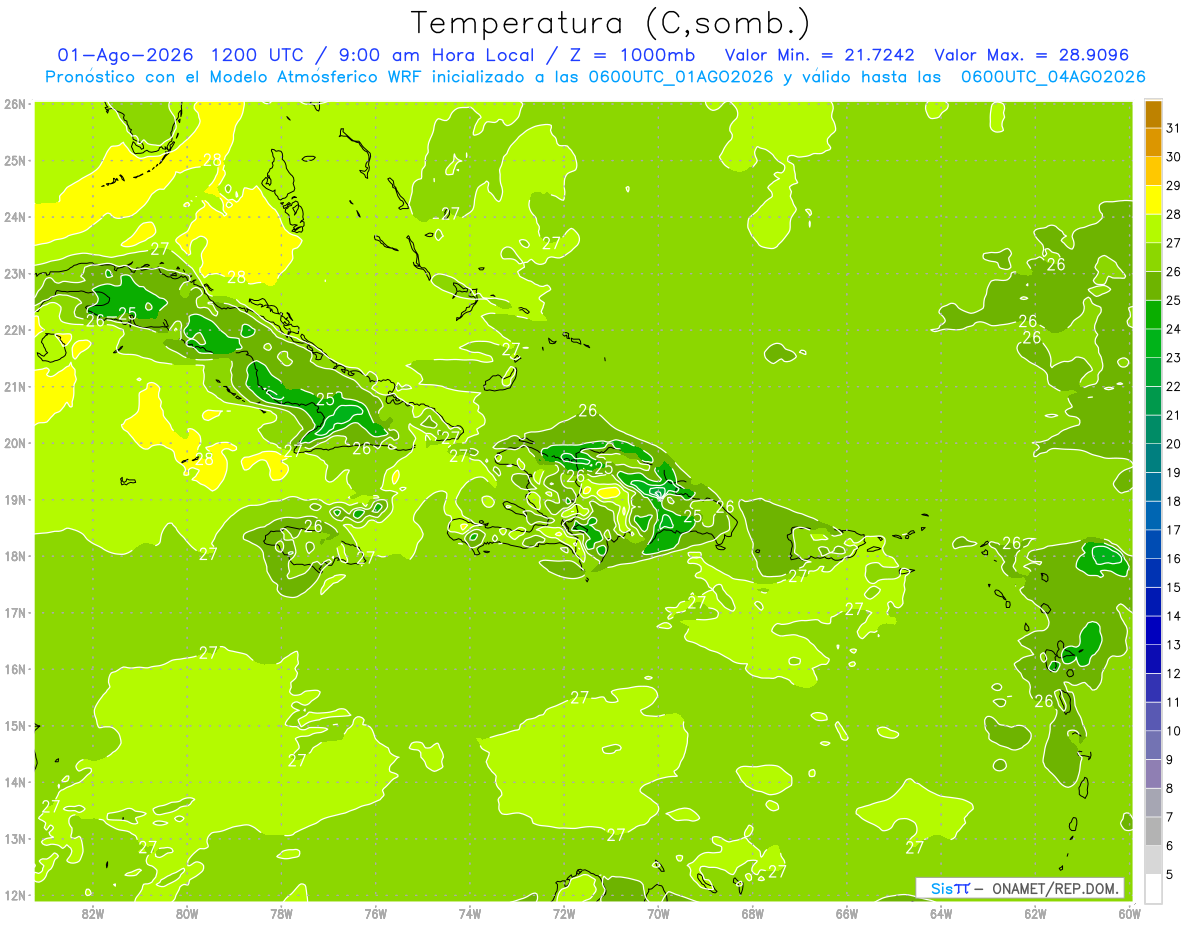Viewport: 1200px width, 927px height.
Task: Click the "23N" latitude axis label
Action: pos(15,274)
